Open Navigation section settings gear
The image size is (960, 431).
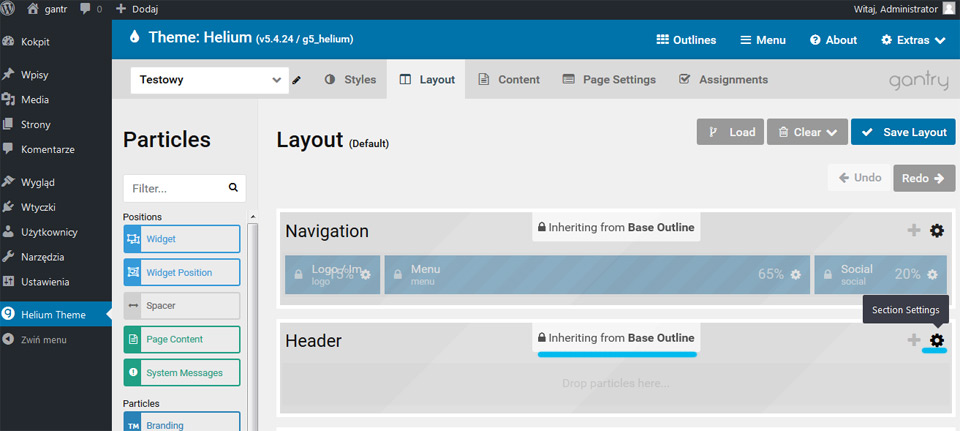tap(937, 230)
